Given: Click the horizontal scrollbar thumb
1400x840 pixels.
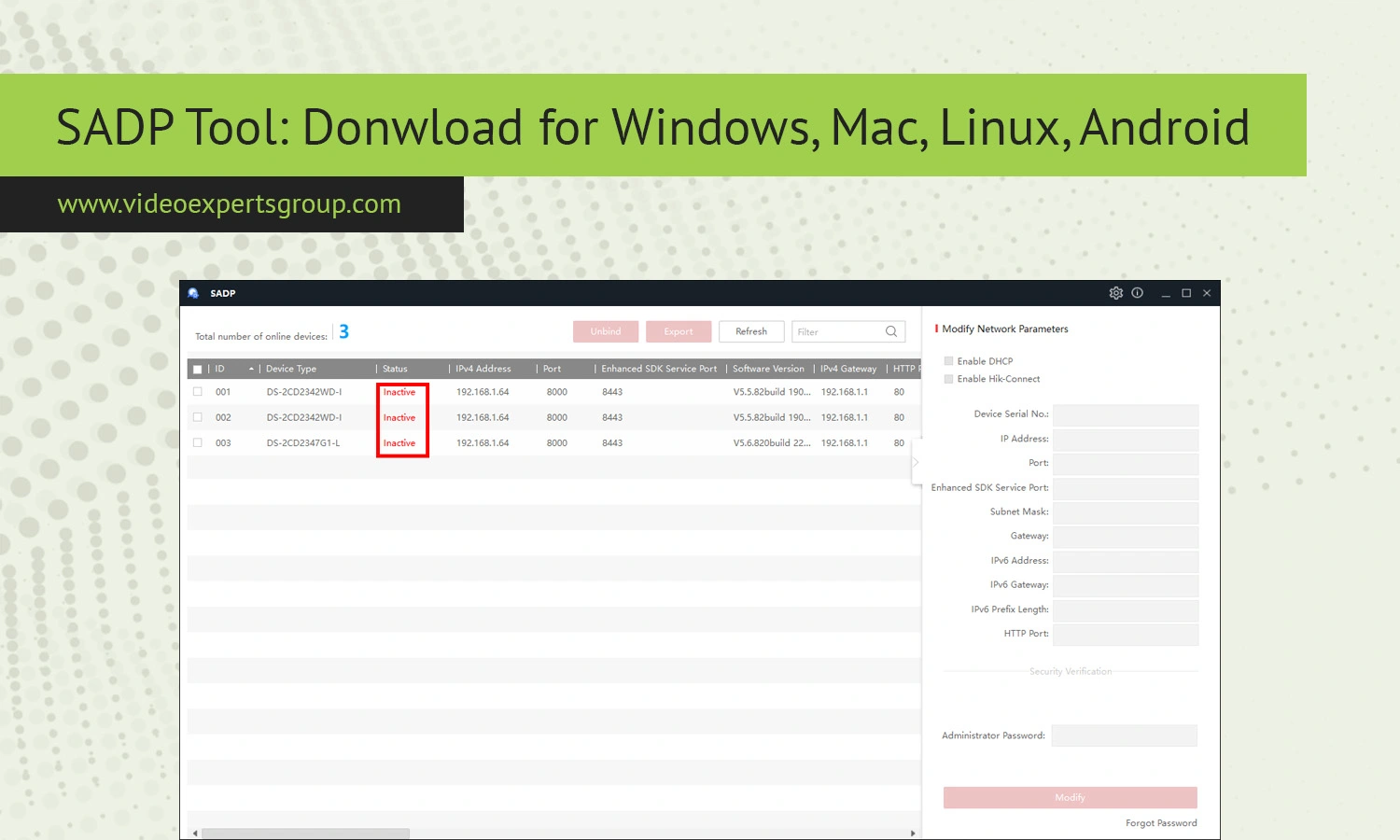Looking at the screenshot, I should [x=305, y=833].
